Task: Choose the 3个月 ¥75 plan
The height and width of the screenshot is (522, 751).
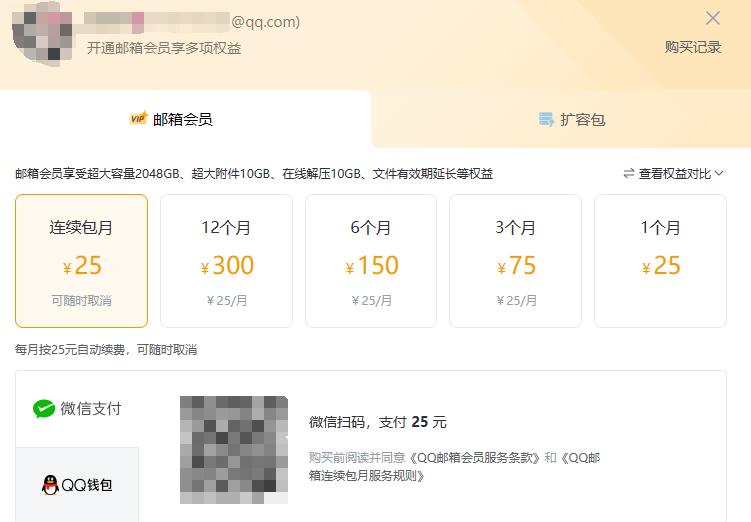Action: click(x=515, y=261)
